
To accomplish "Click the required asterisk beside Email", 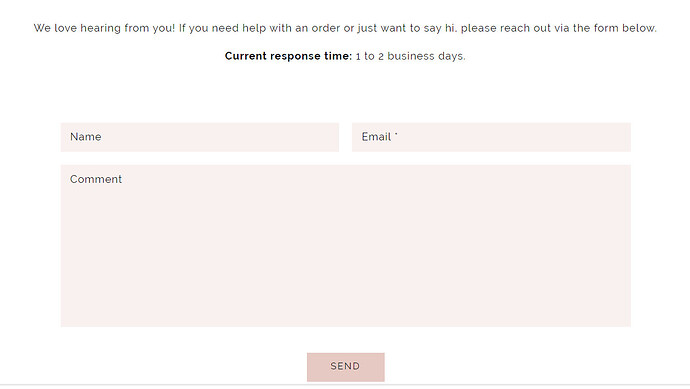I will [396, 134].
